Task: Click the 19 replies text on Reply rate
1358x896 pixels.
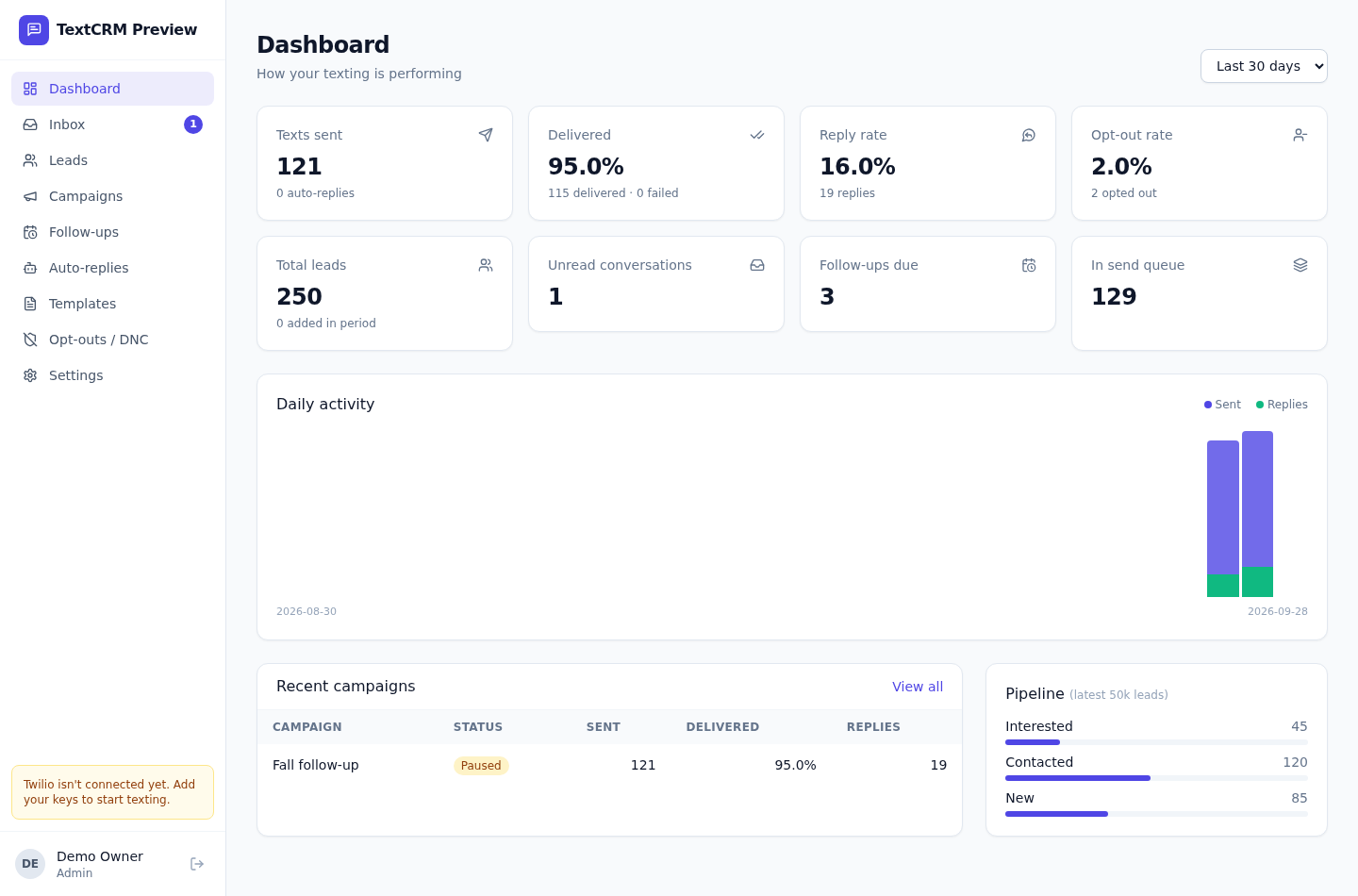Action: [x=847, y=193]
